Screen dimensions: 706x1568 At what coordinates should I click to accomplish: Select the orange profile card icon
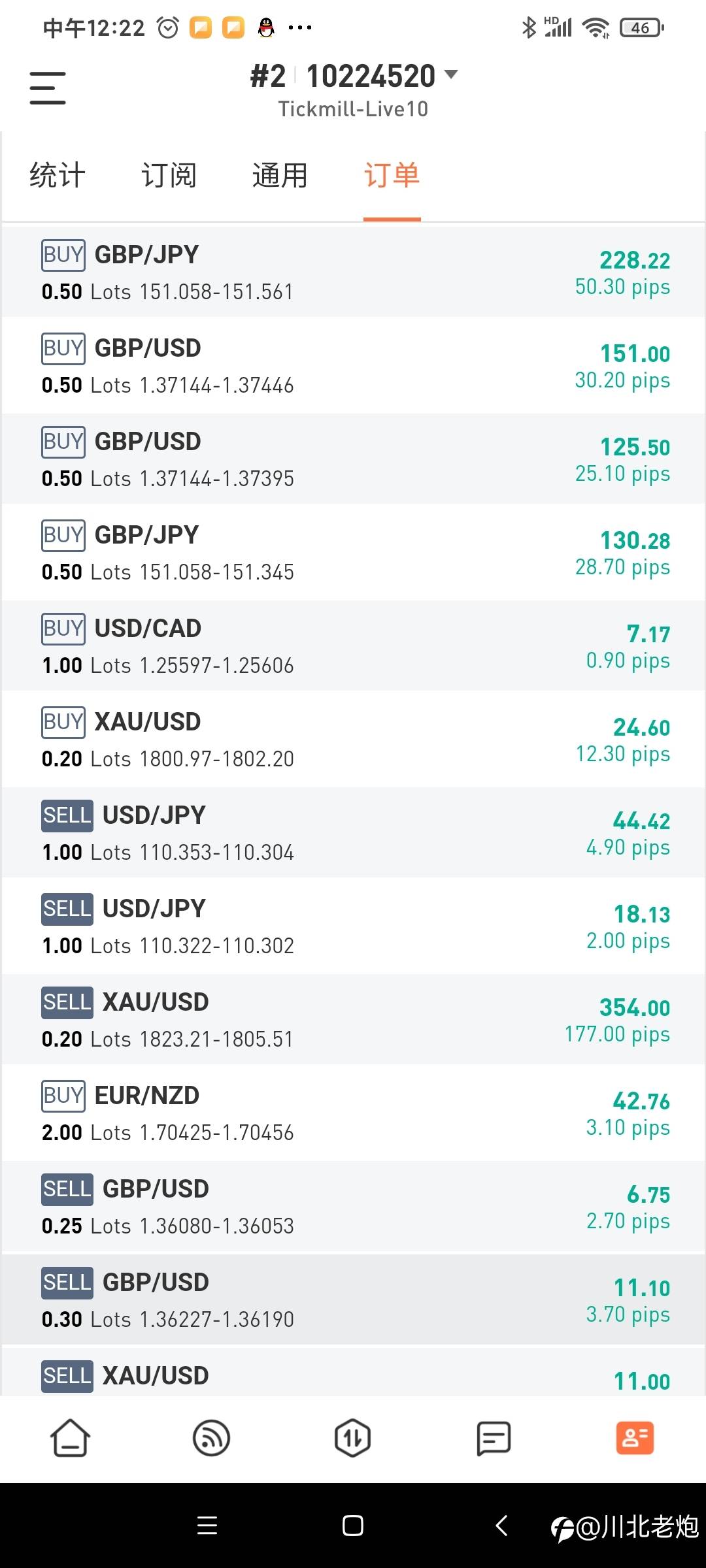[x=635, y=1438]
